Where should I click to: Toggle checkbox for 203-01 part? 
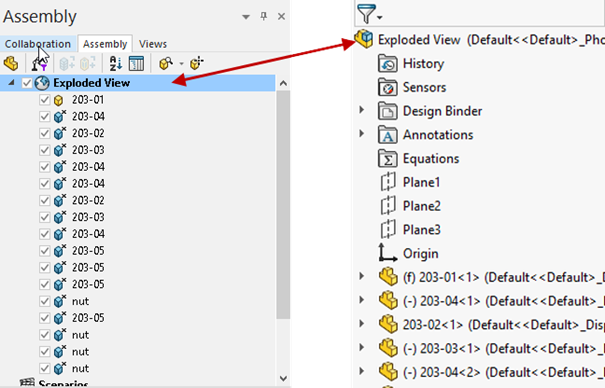[x=44, y=100]
